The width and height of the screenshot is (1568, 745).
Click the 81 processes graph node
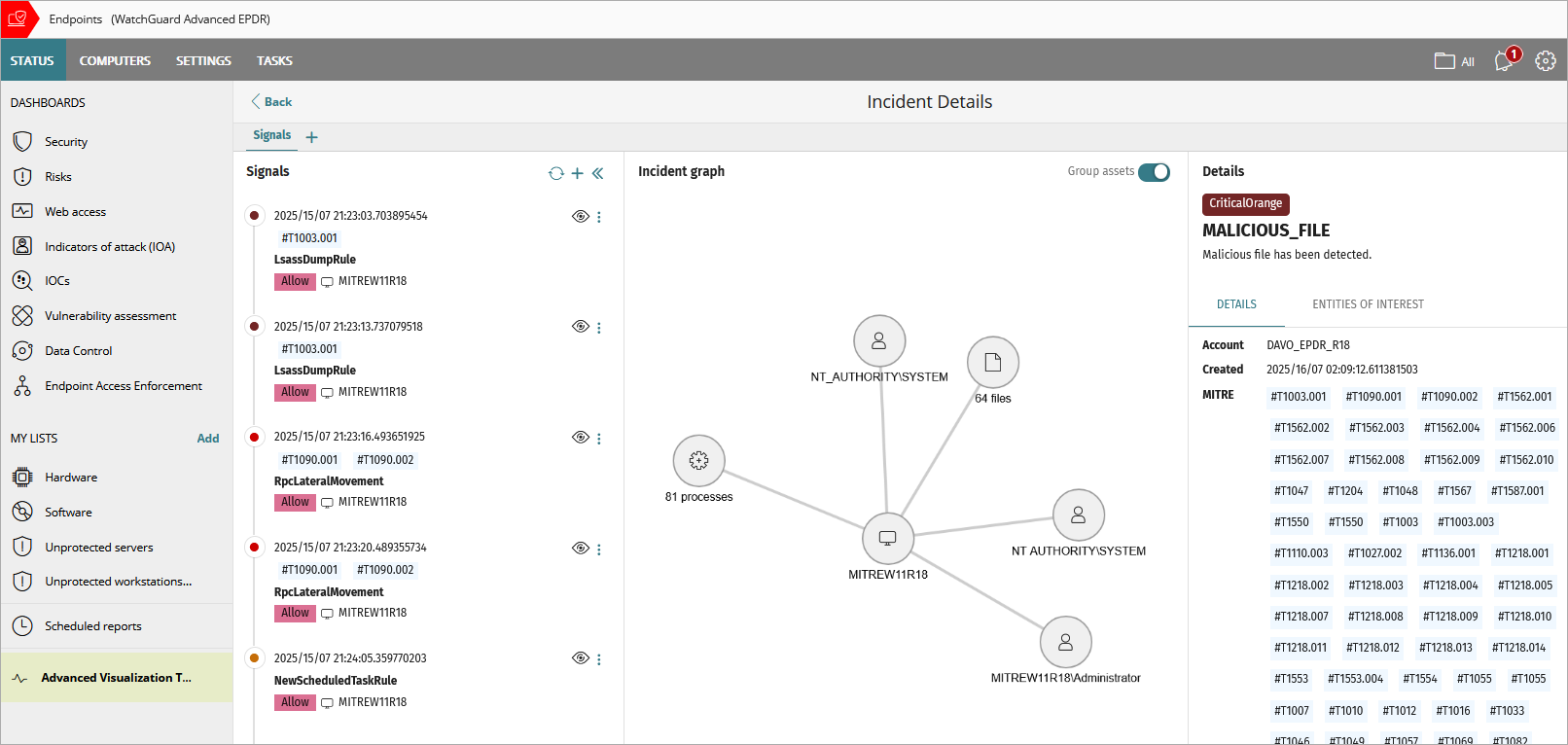click(698, 460)
